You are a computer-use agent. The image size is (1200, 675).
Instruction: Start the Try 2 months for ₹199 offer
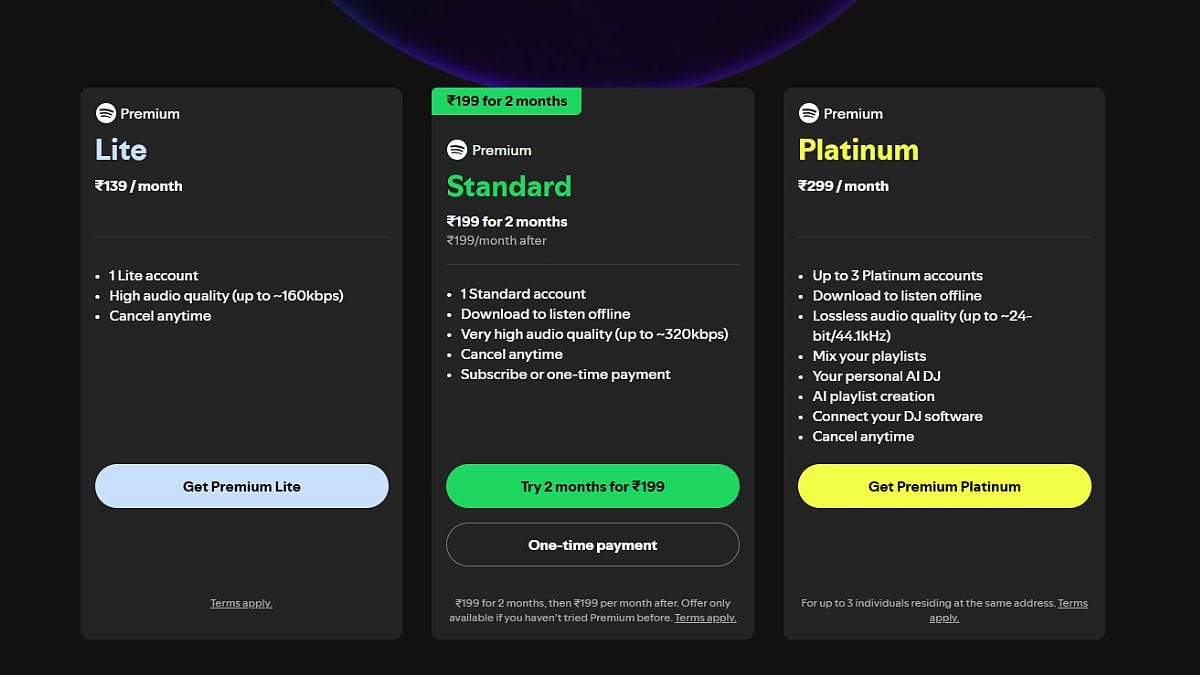(x=592, y=487)
